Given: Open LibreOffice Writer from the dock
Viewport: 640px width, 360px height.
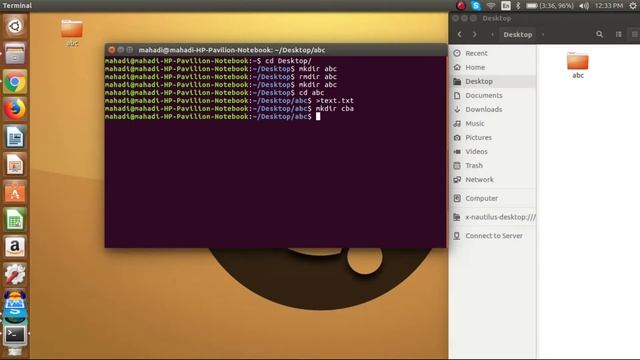Looking at the screenshot, I should point(15,137).
